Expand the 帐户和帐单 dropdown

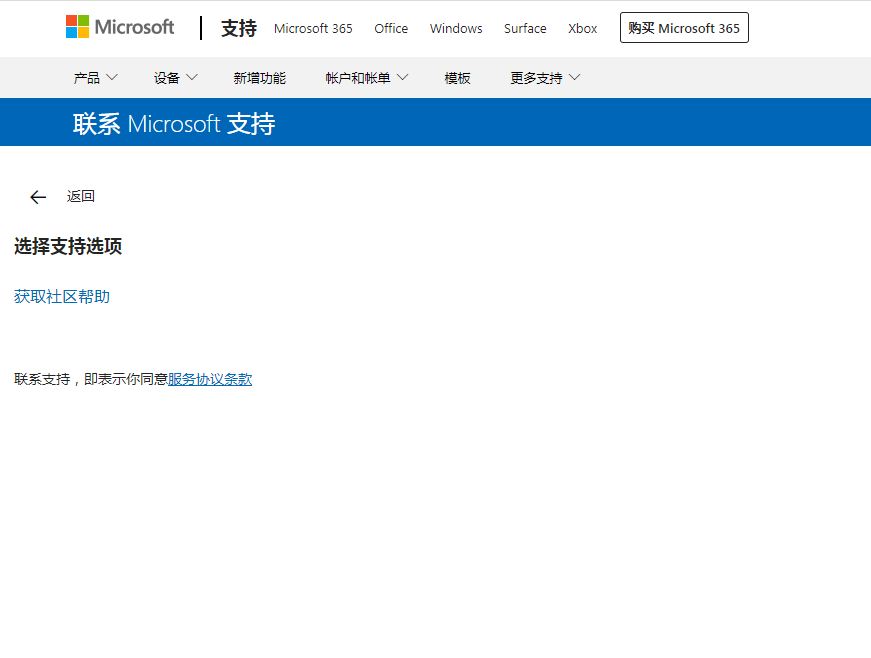tap(367, 78)
